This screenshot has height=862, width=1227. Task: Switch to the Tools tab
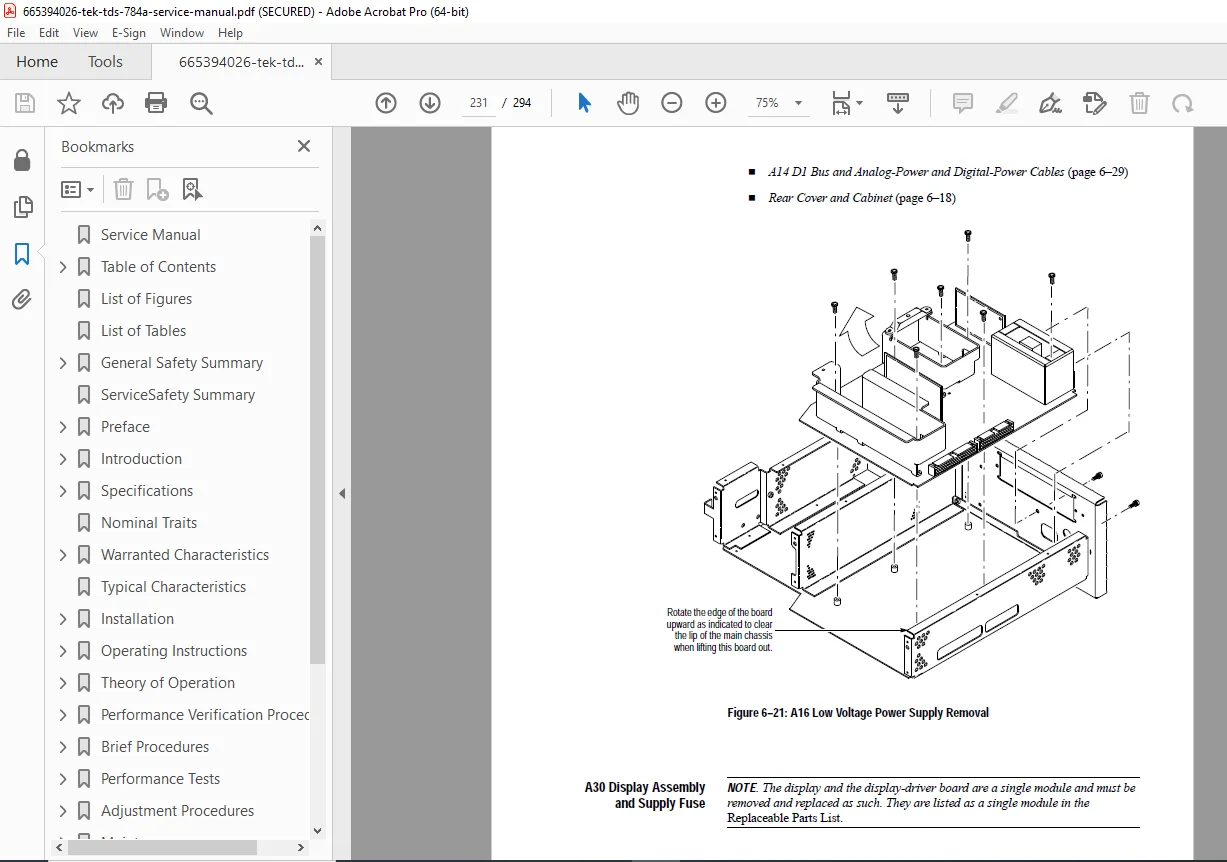[105, 62]
